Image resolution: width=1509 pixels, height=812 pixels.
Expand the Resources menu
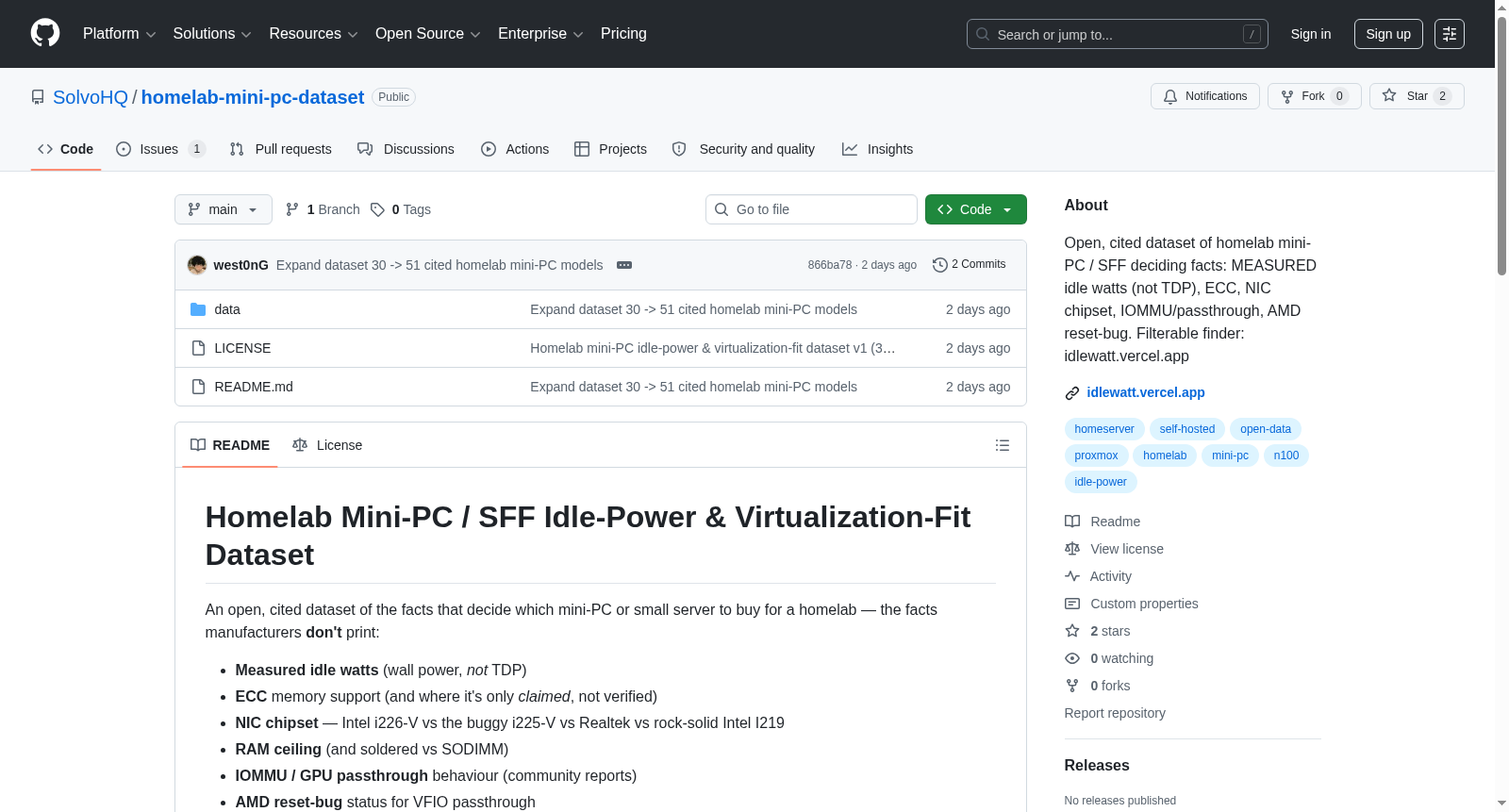point(313,34)
